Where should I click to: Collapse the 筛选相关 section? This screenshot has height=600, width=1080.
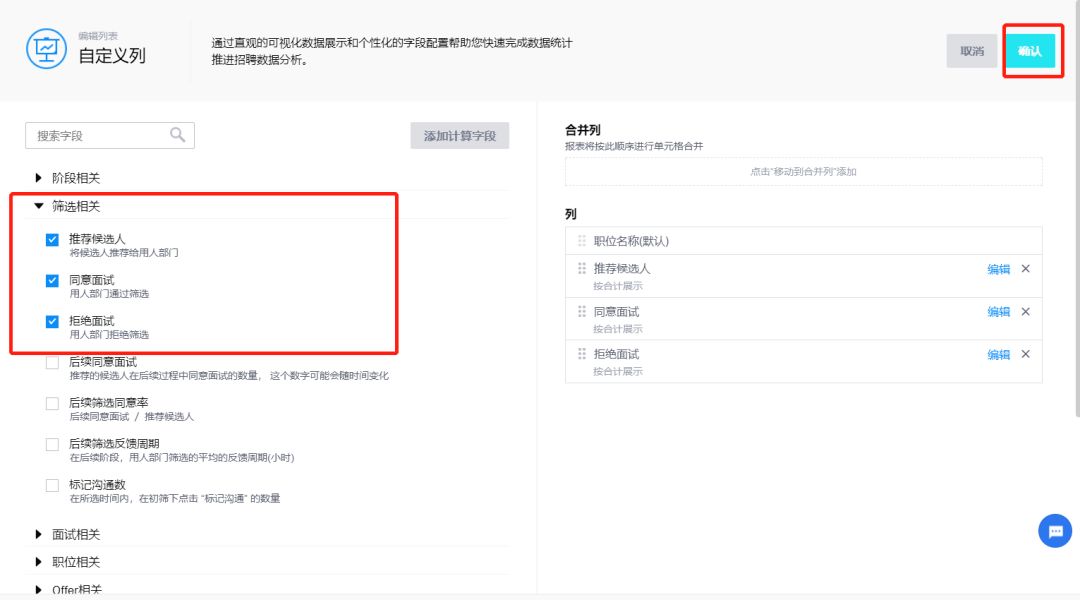click(39, 206)
